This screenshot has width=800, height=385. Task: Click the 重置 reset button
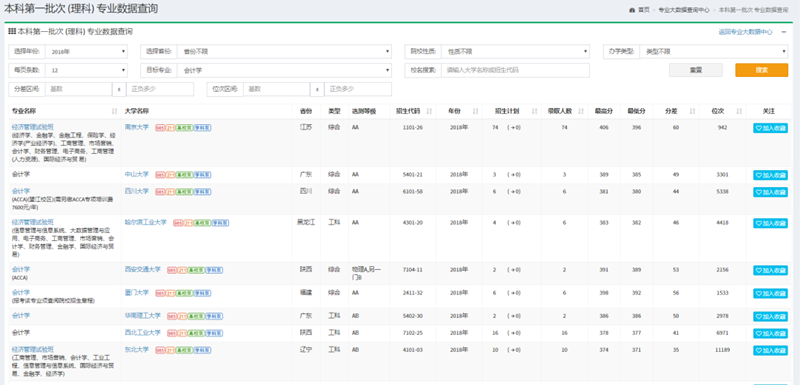pyautogui.click(x=695, y=70)
